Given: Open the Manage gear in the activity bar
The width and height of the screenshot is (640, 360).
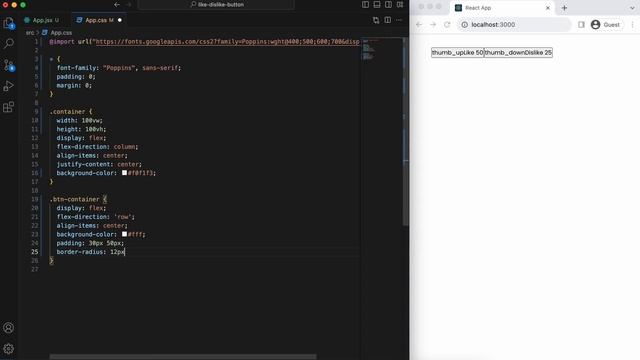Looking at the screenshot, I should click(9, 349).
